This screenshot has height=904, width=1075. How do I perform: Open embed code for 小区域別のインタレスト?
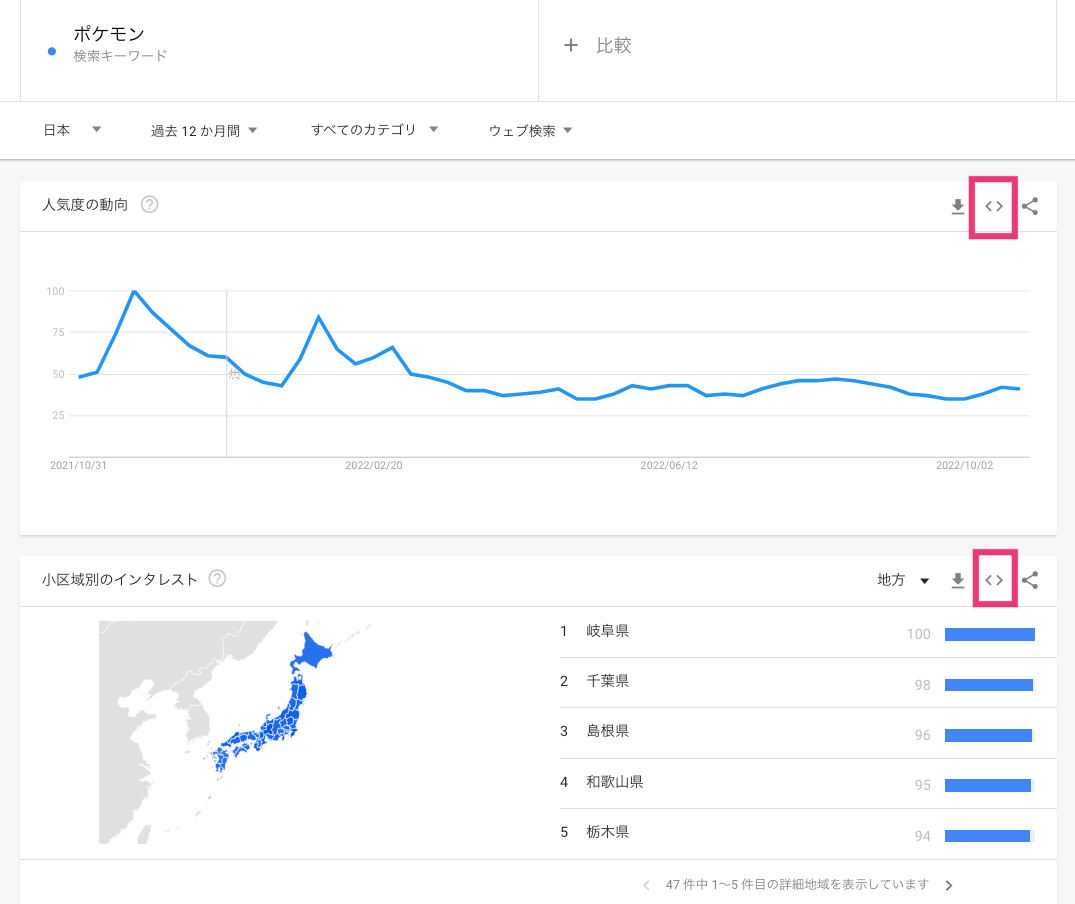click(994, 580)
